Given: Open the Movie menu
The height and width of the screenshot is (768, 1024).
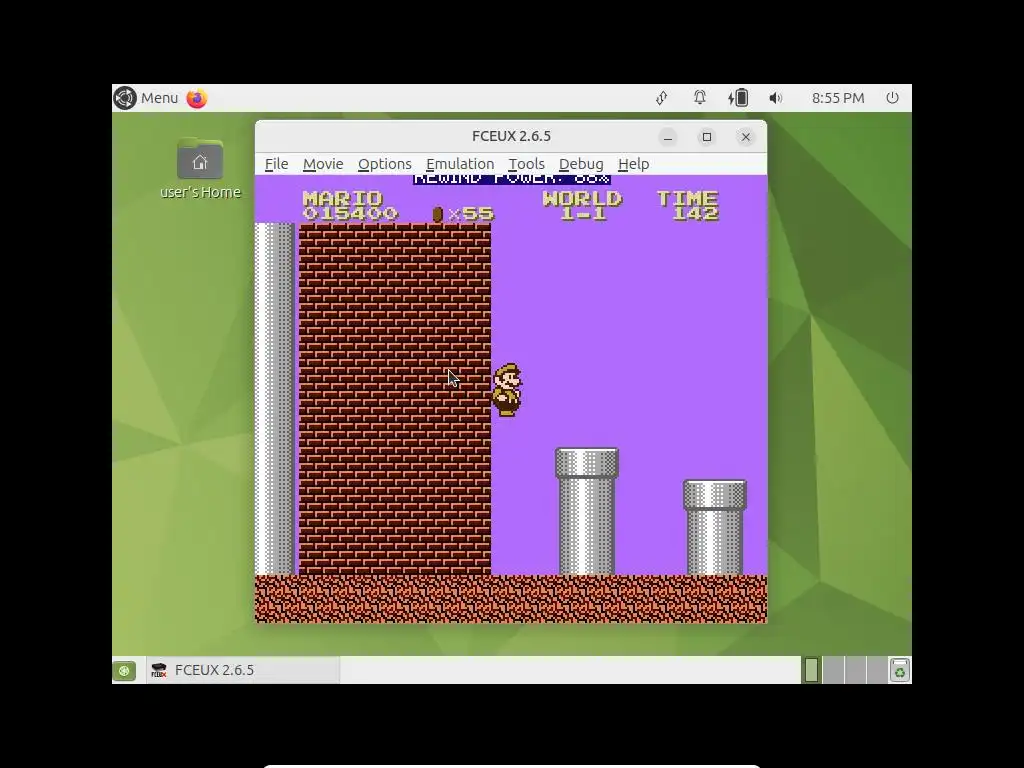Looking at the screenshot, I should 323,164.
